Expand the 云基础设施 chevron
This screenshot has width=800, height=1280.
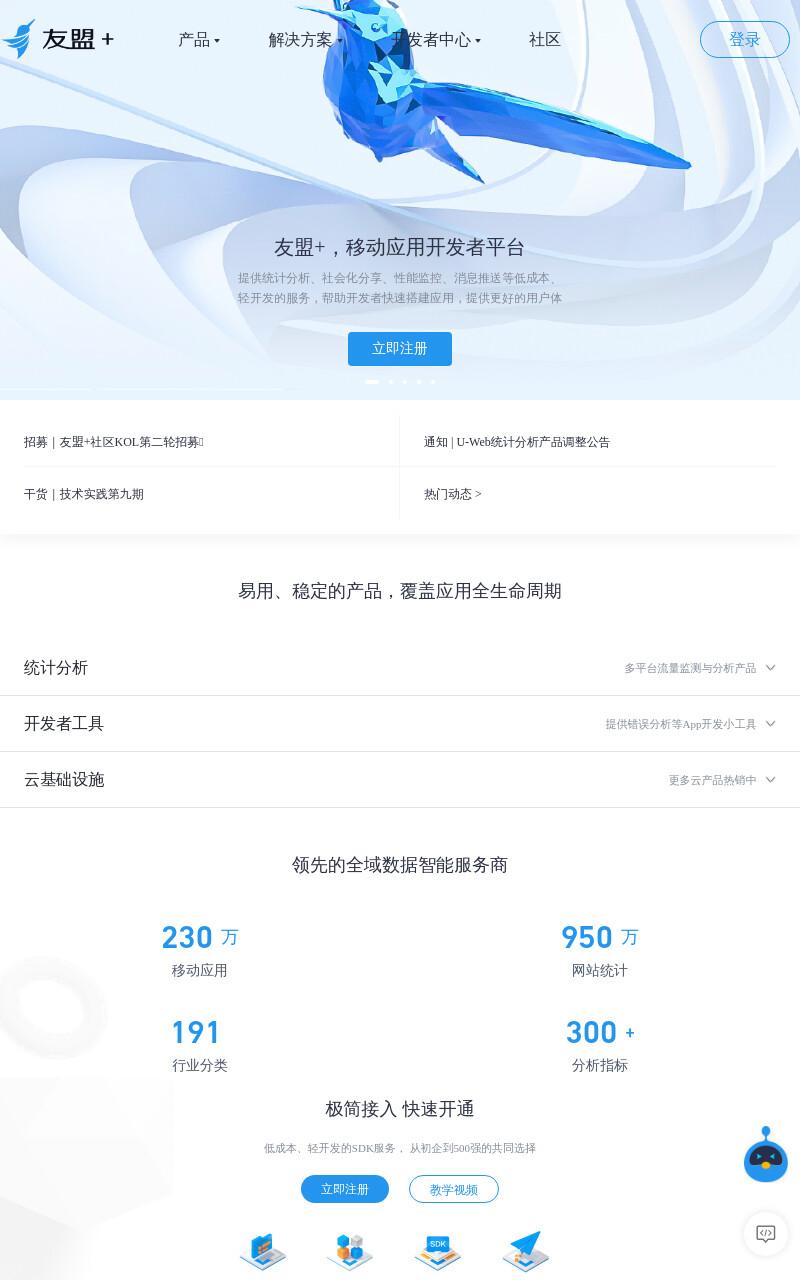click(x=770, y=780)
